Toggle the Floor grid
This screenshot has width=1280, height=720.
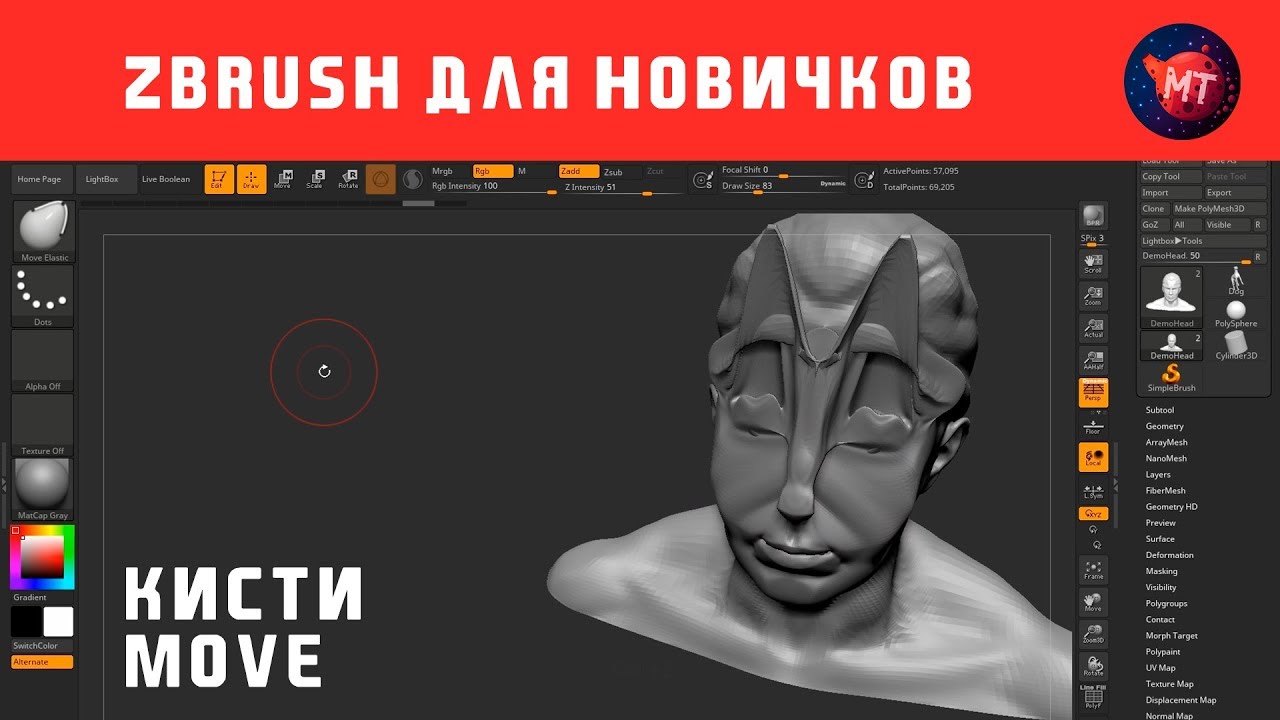click(x=1093, y=426)
